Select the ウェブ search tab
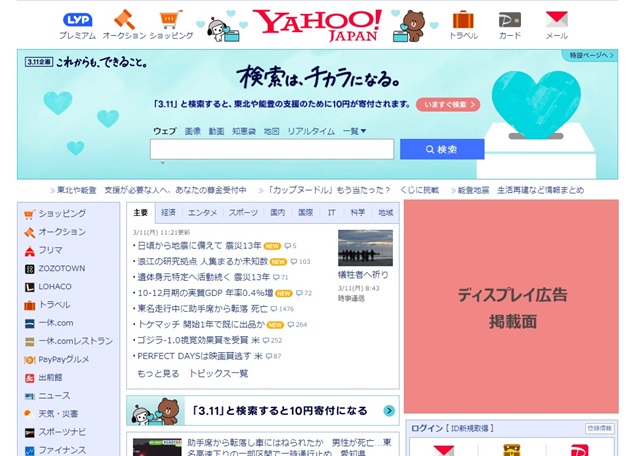Viewport: 640px width, 456px height. [164, 131]
